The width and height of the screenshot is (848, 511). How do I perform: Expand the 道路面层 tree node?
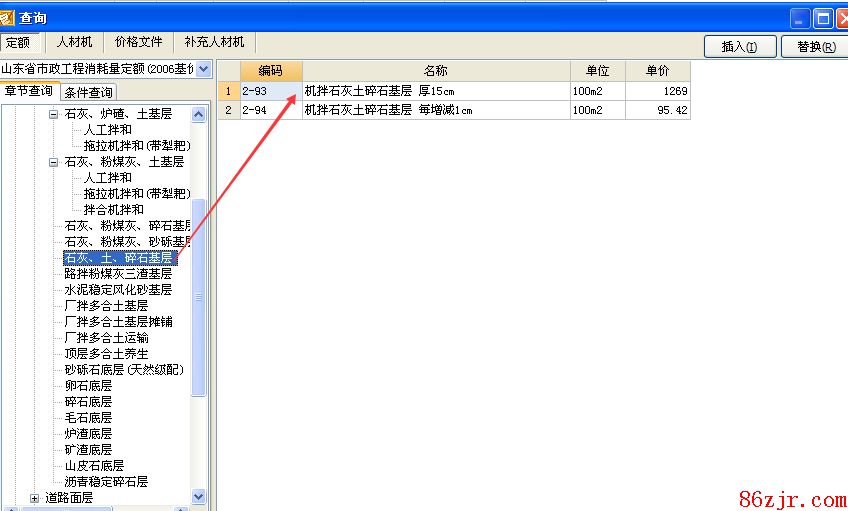[x=34, y=498]
